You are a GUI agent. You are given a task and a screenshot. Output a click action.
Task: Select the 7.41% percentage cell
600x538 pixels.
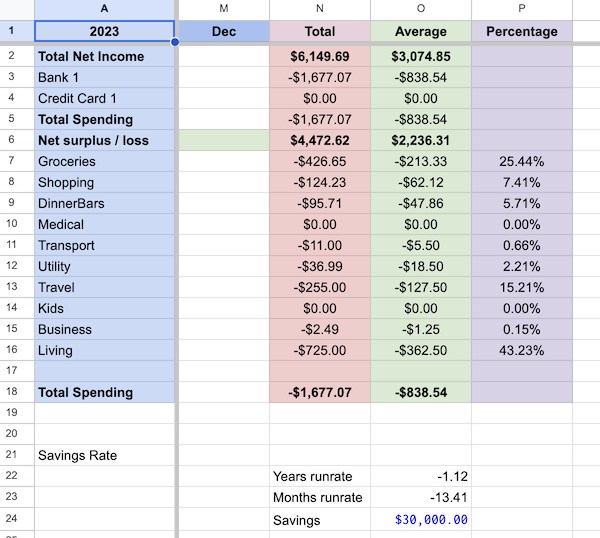tap(522, 183)
